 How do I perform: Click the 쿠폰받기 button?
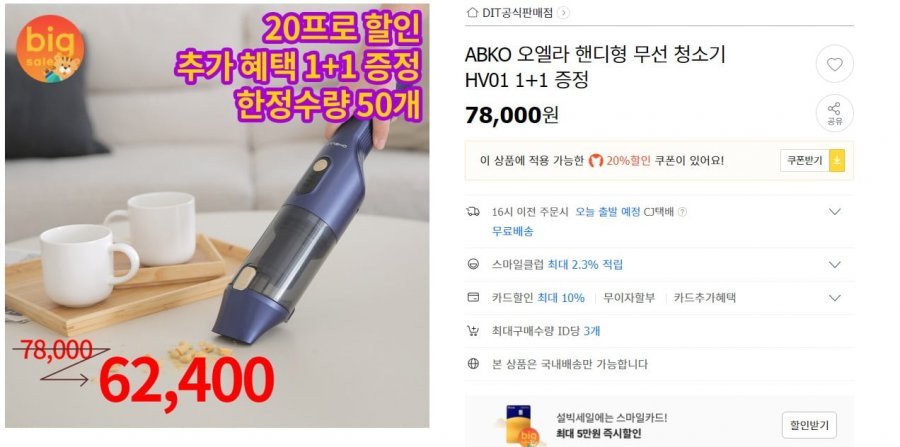pos(805,161)
